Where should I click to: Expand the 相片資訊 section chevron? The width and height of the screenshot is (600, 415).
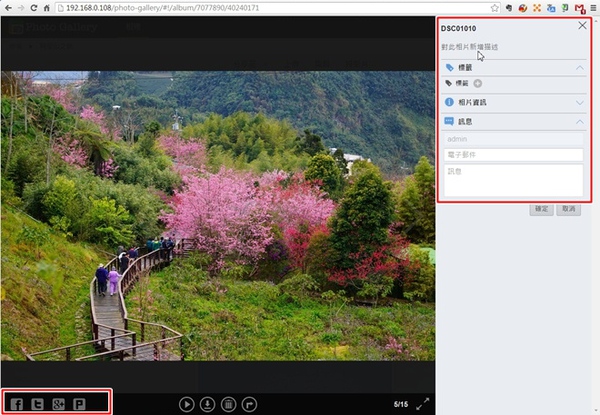pyautogui.click(x=580, y=103)
